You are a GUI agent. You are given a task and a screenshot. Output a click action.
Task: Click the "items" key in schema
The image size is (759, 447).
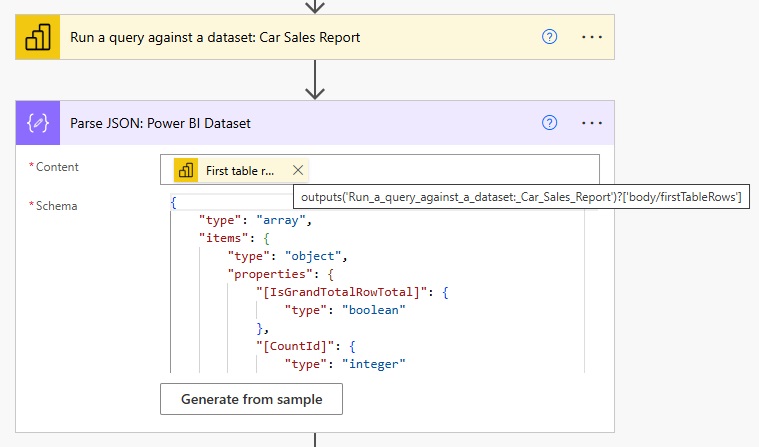[x=224, y=238]
